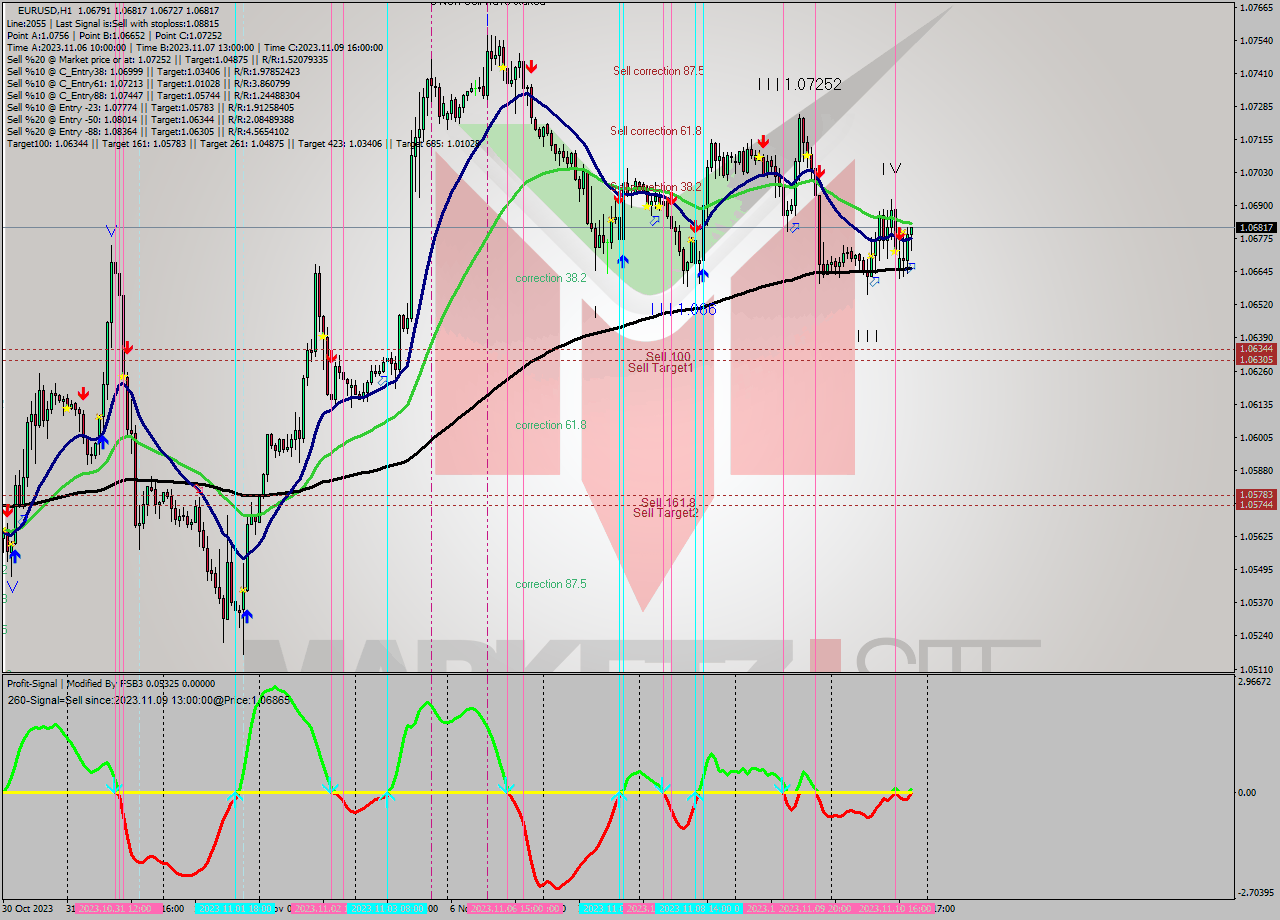Click the 'I I I 1.07252' wave label
Viewport: 1280px width, 920px height.
(799, 85)
